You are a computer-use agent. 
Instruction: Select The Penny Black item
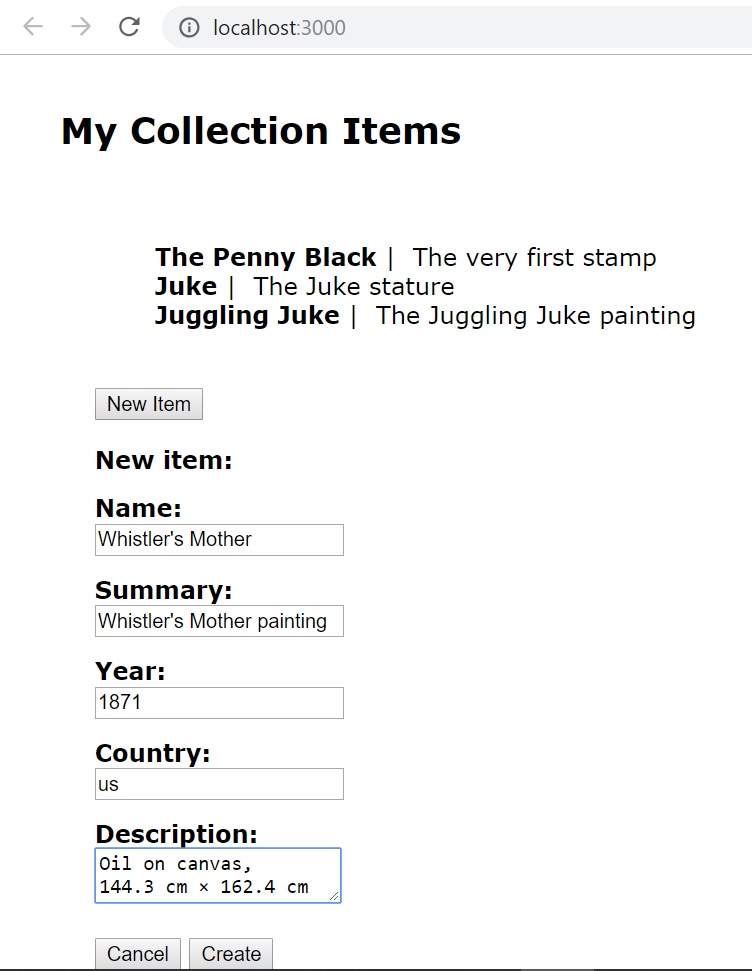pos(265,258)
